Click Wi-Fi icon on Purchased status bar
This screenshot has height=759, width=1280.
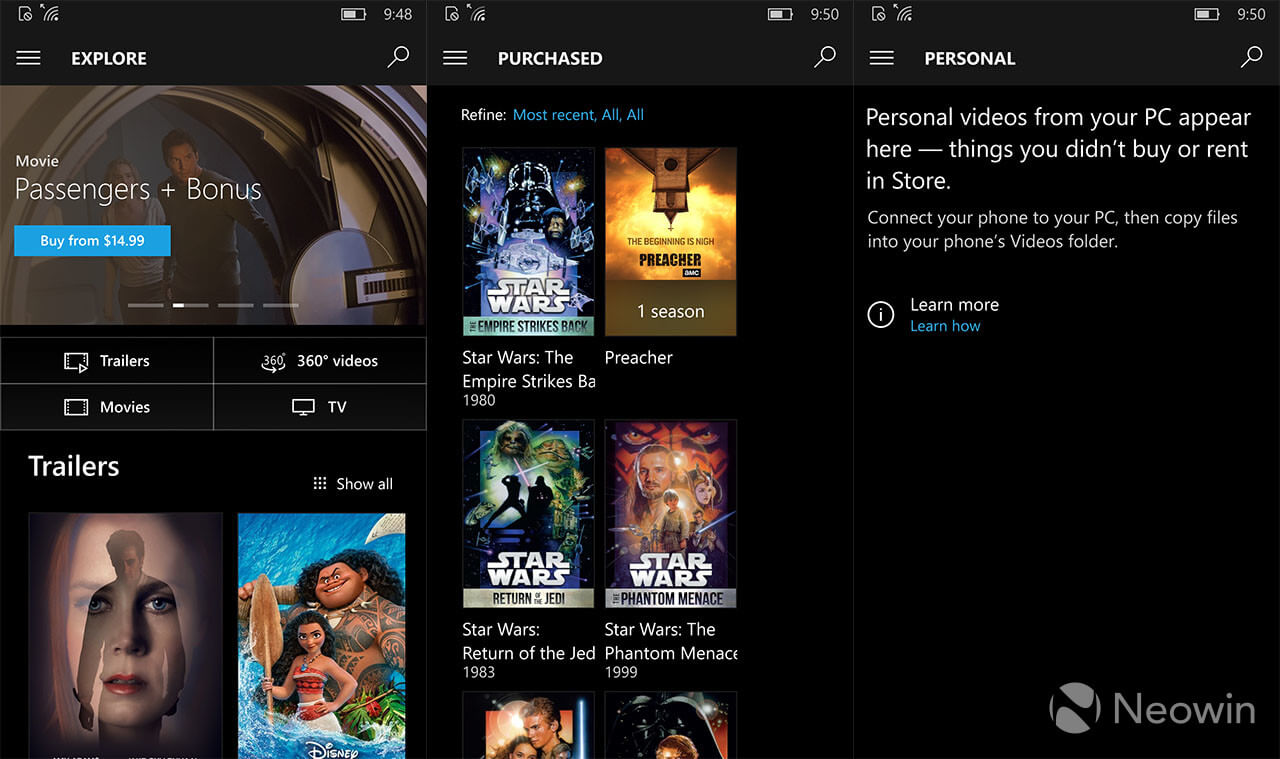(477, 14)
